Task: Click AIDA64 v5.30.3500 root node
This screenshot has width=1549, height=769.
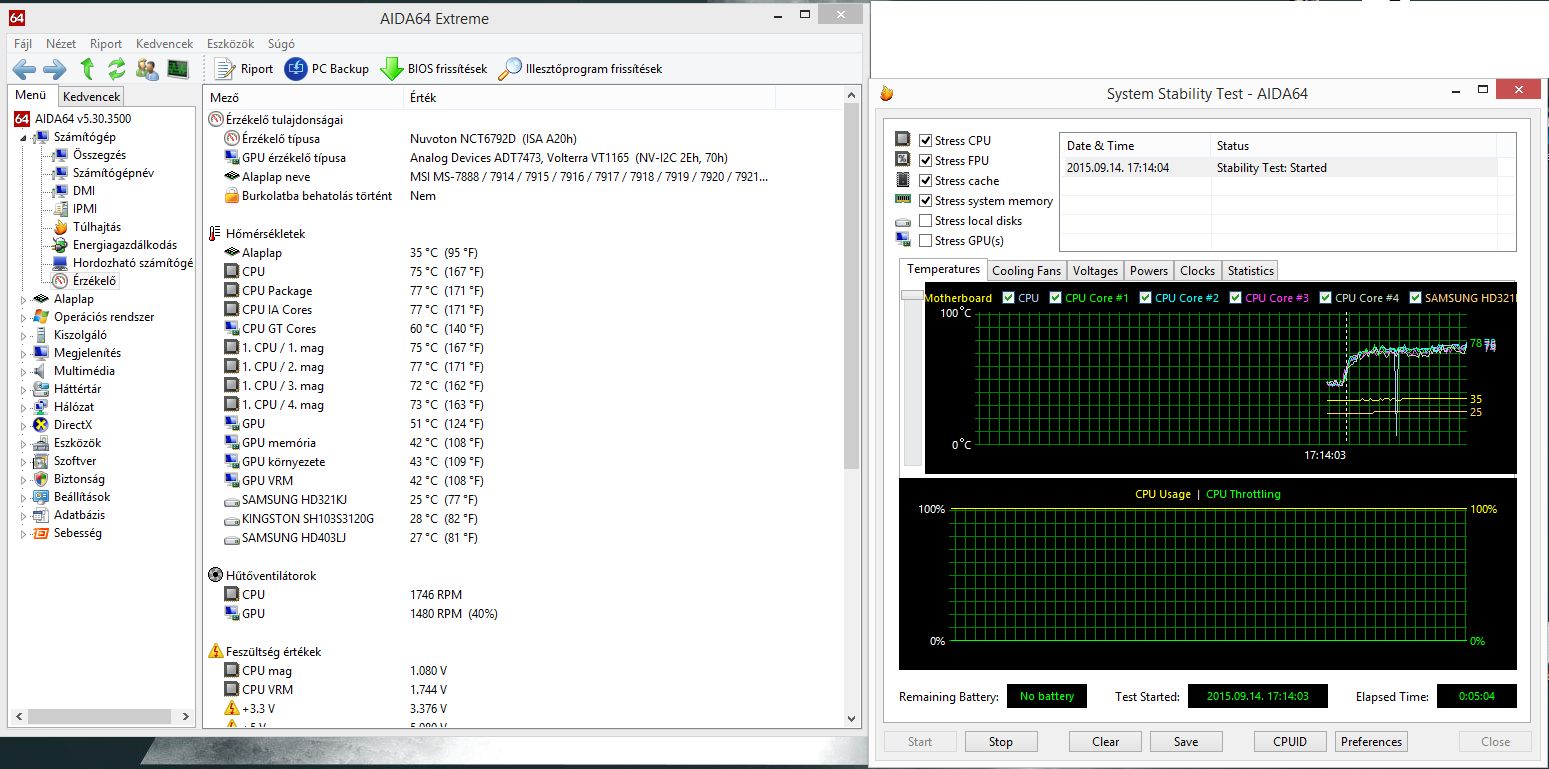Action: (82, 119)
